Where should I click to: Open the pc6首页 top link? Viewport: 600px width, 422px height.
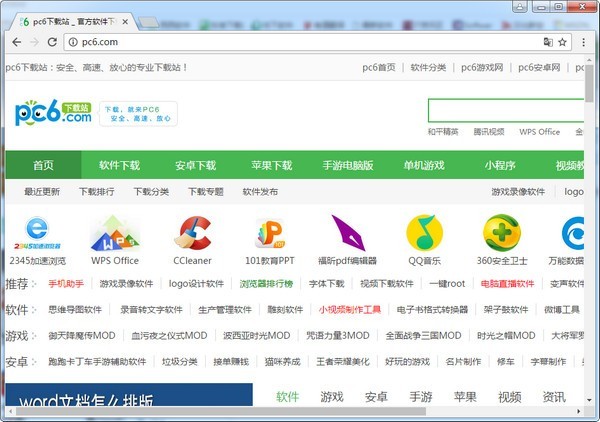point(379,68)
